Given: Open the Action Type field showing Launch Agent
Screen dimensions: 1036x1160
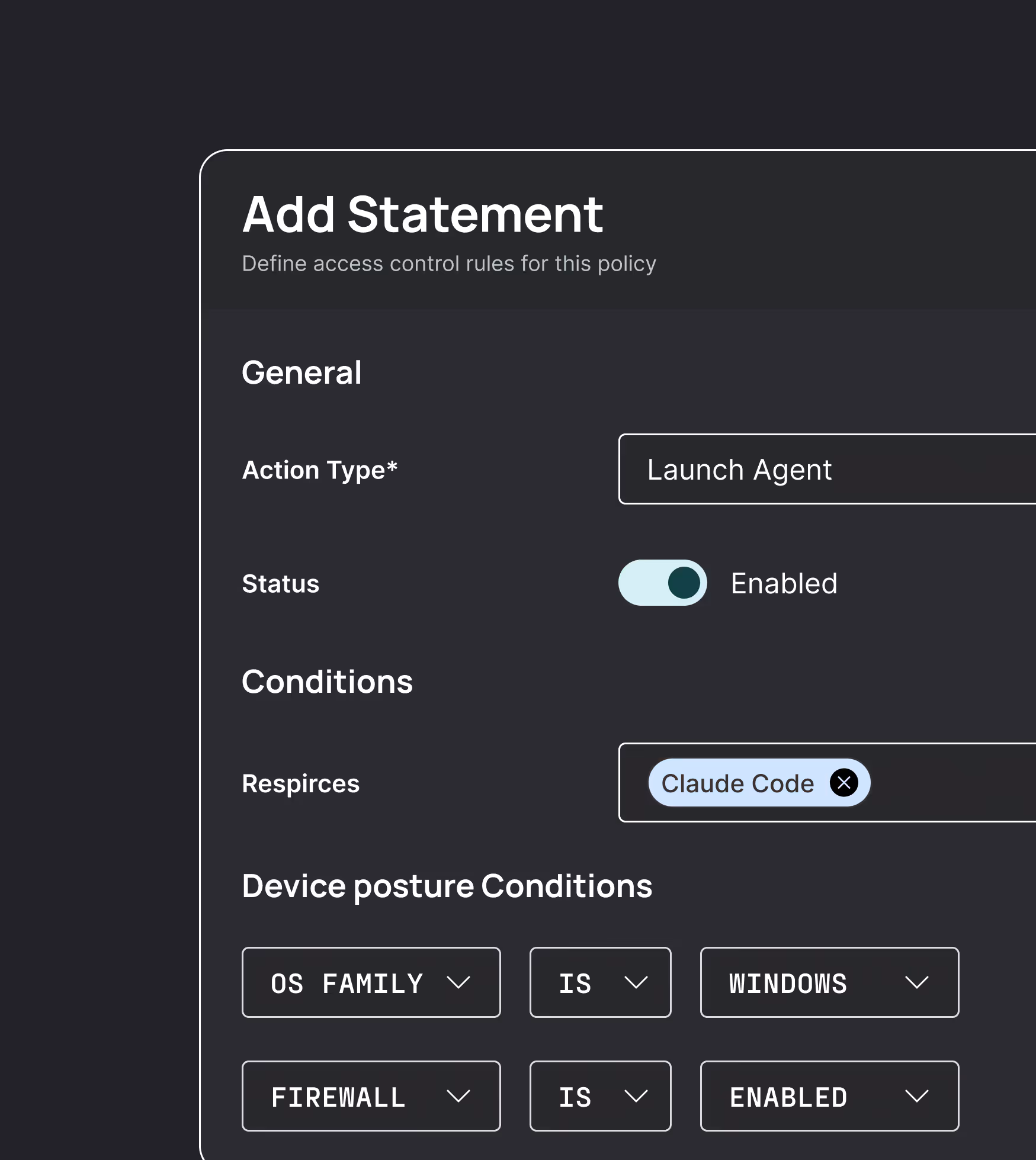Looking at the screenshot, I should [x=826, y=470].
